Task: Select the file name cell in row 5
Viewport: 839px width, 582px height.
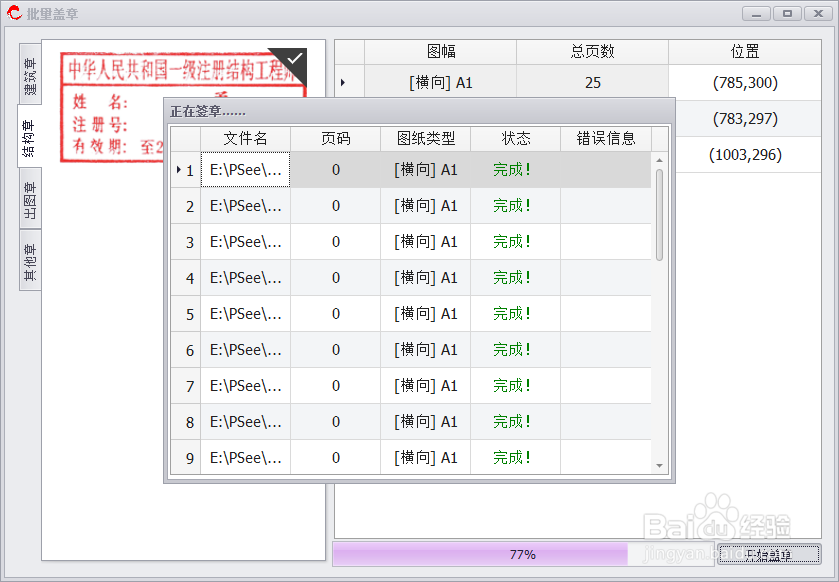Action: click(x=246, y=314)
